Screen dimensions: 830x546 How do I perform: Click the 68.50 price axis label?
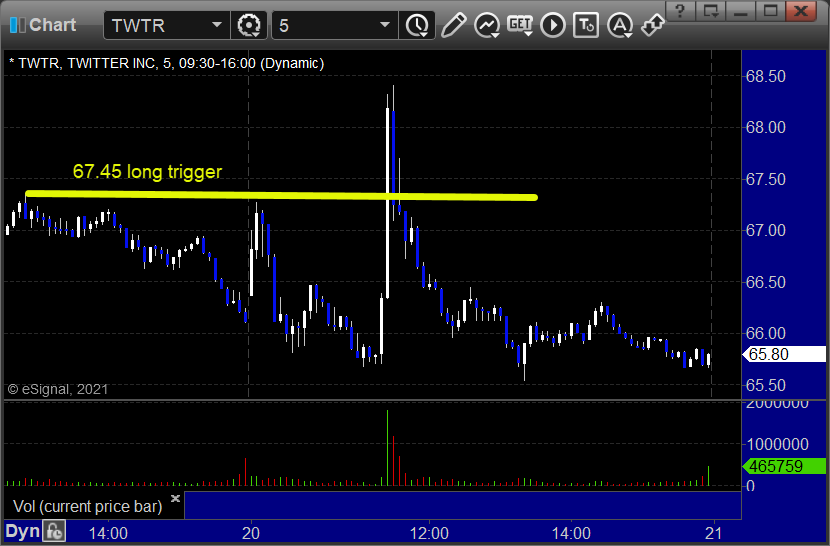pos(765,76)
